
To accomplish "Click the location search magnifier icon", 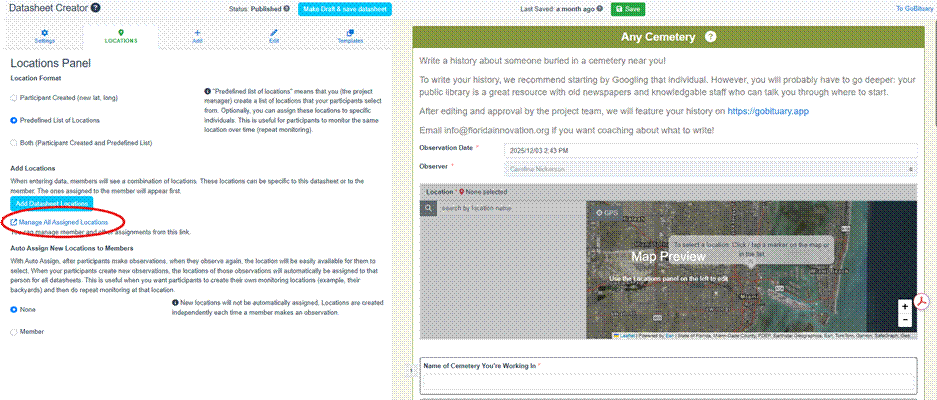I will 428,208.
